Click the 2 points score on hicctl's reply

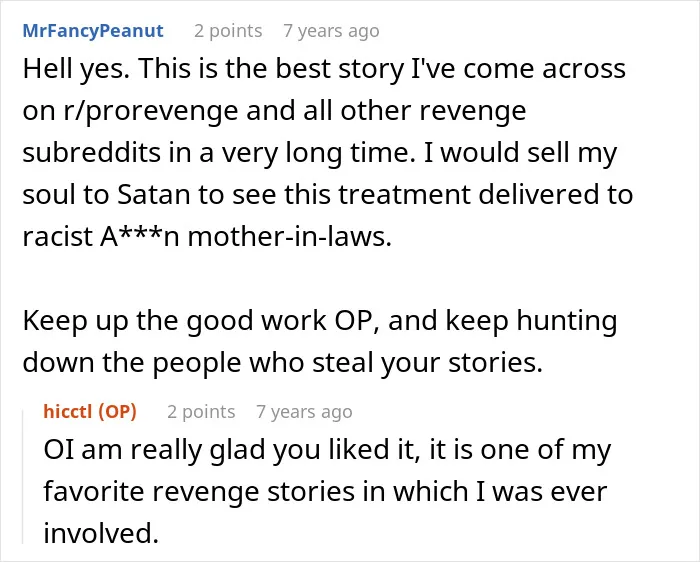pos(201,412)
